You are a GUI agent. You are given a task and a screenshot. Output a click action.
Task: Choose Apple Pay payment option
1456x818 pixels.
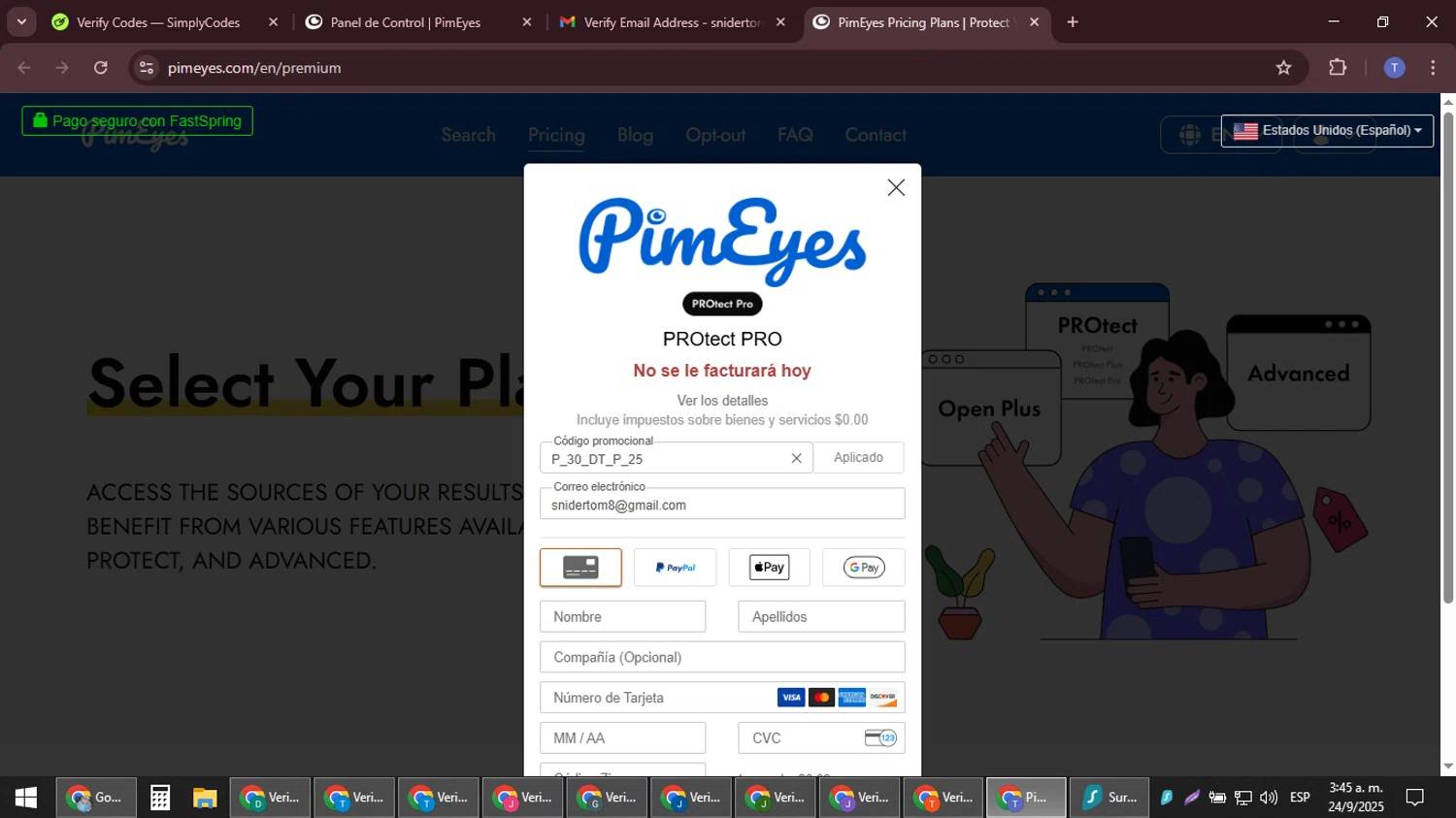coord(769,568)
